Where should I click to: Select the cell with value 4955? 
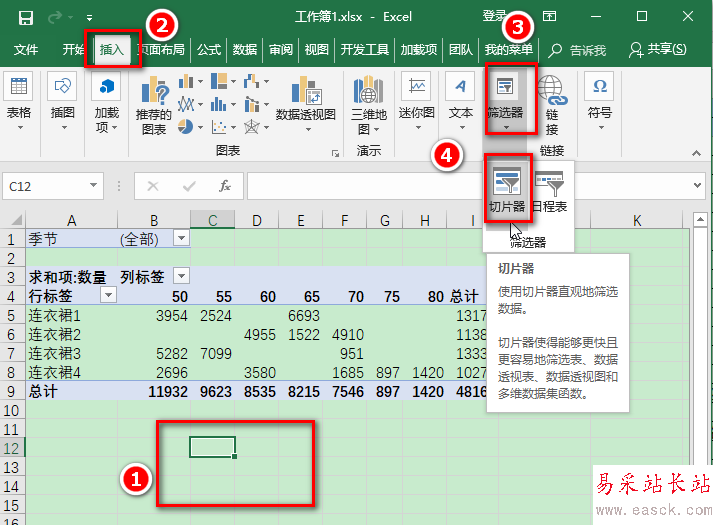pyautogui.click(x=256, y=335)
